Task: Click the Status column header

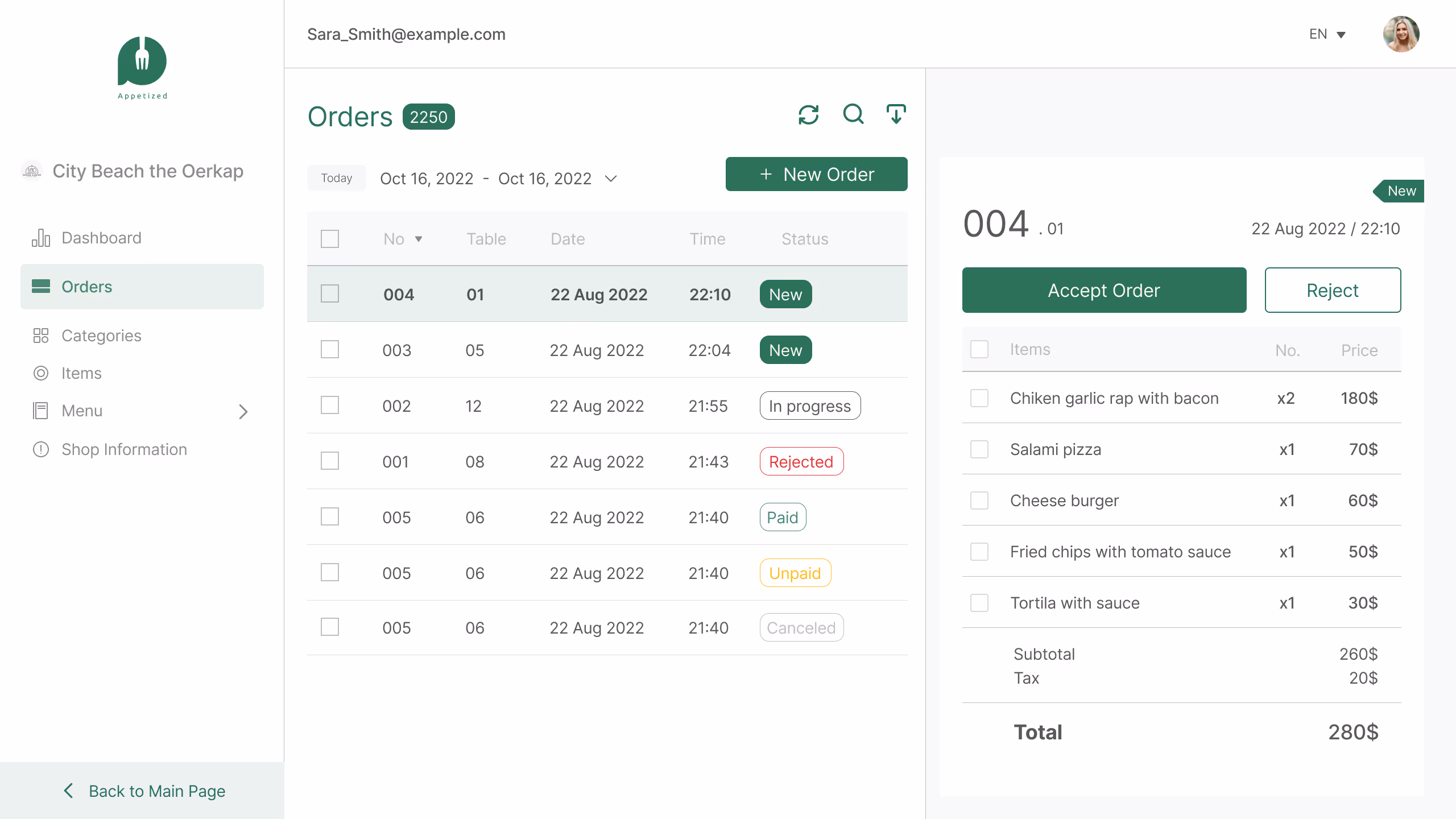Action: pos(805,239)
